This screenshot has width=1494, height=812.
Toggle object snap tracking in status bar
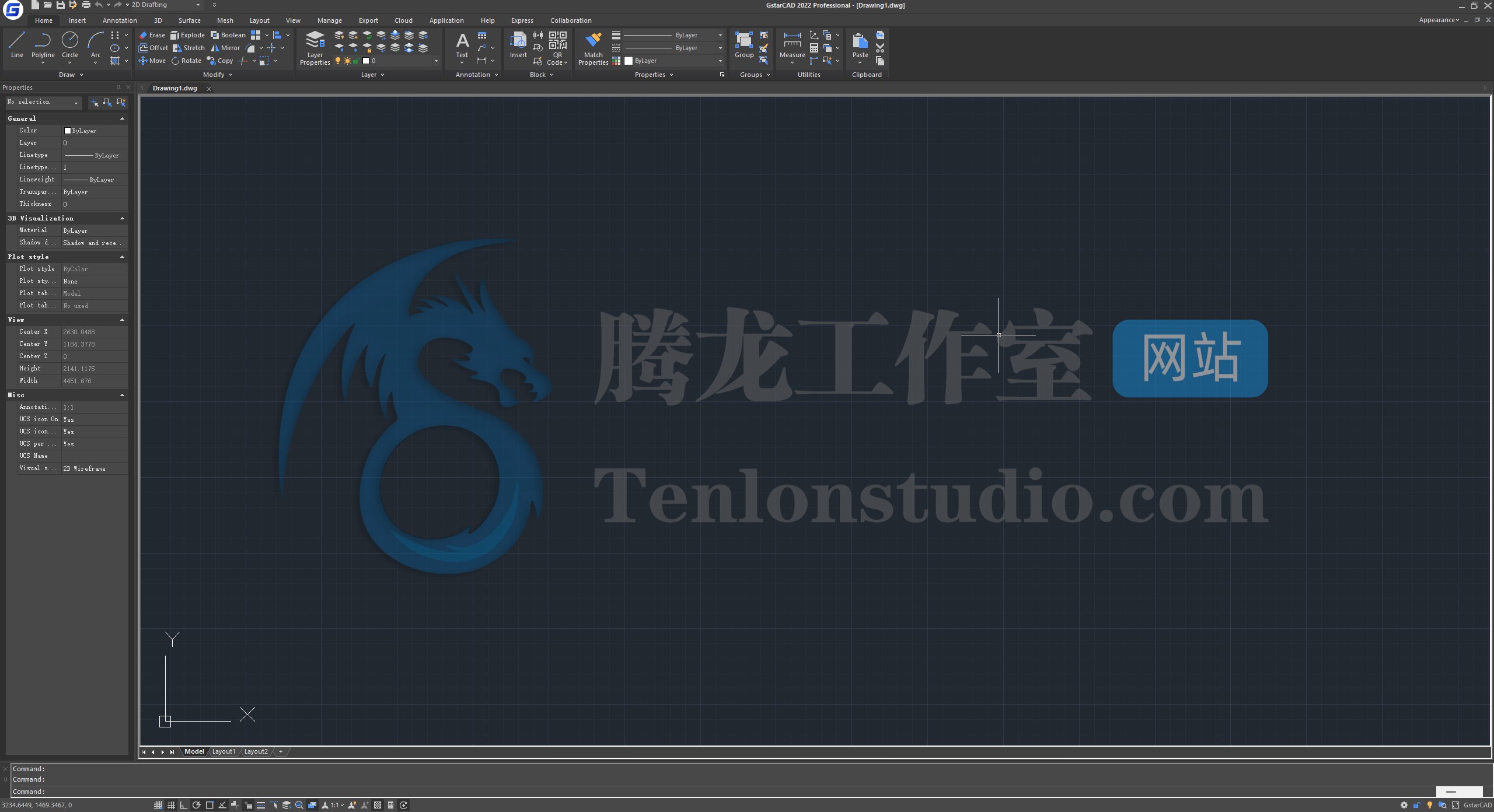coord(222,805)
